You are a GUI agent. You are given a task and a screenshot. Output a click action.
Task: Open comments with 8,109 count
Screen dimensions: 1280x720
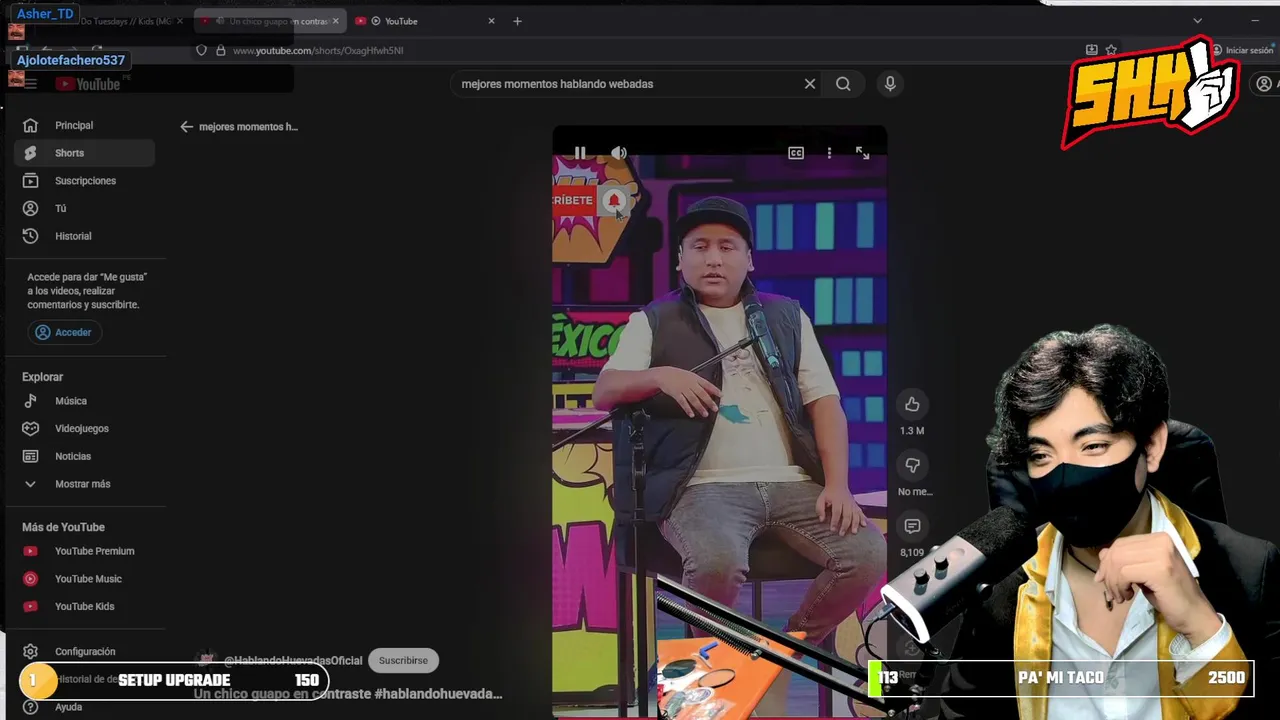tap(912, 526)
